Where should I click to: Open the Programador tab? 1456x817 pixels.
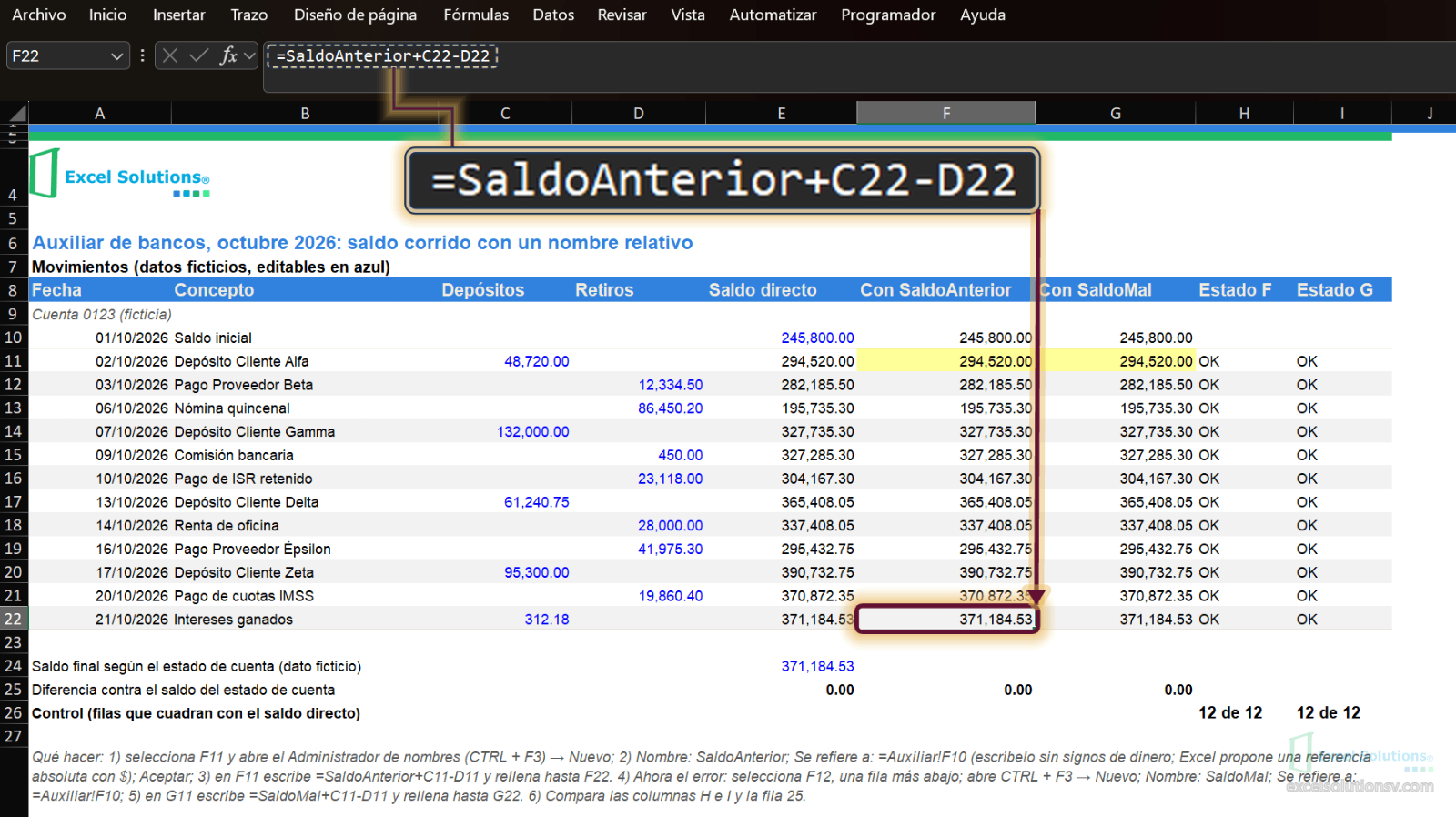888,15
